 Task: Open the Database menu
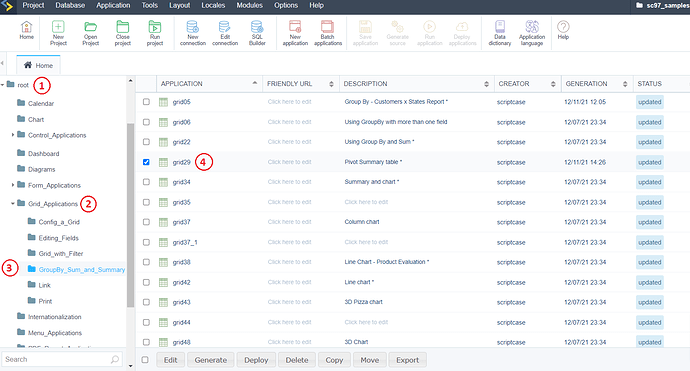70,5
